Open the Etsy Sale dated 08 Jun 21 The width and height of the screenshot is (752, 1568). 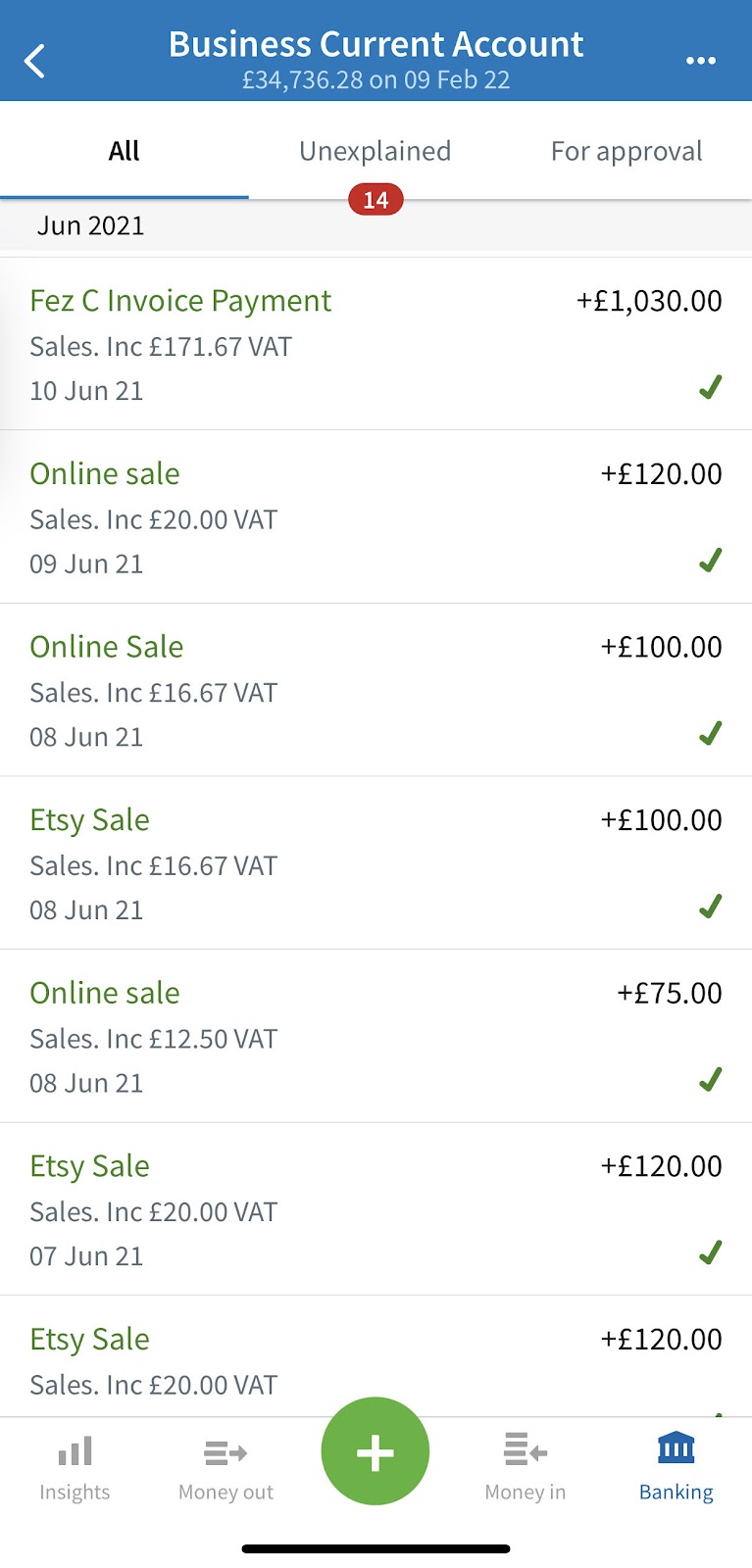90,820
